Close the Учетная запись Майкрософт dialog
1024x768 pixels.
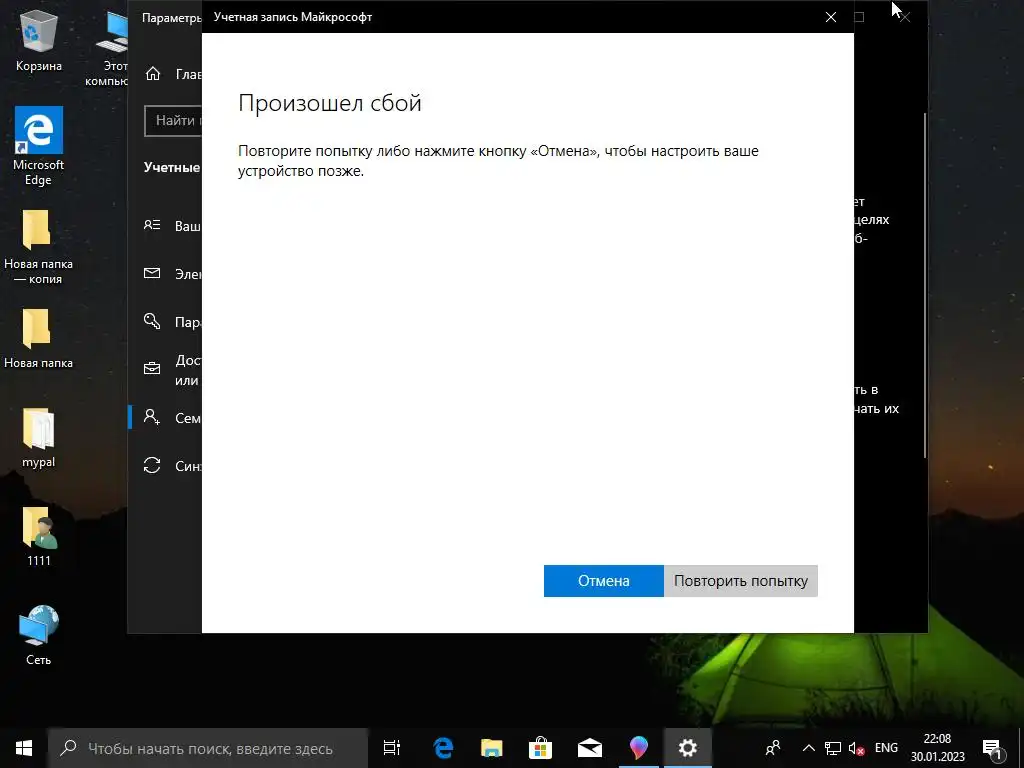(831, 17)
